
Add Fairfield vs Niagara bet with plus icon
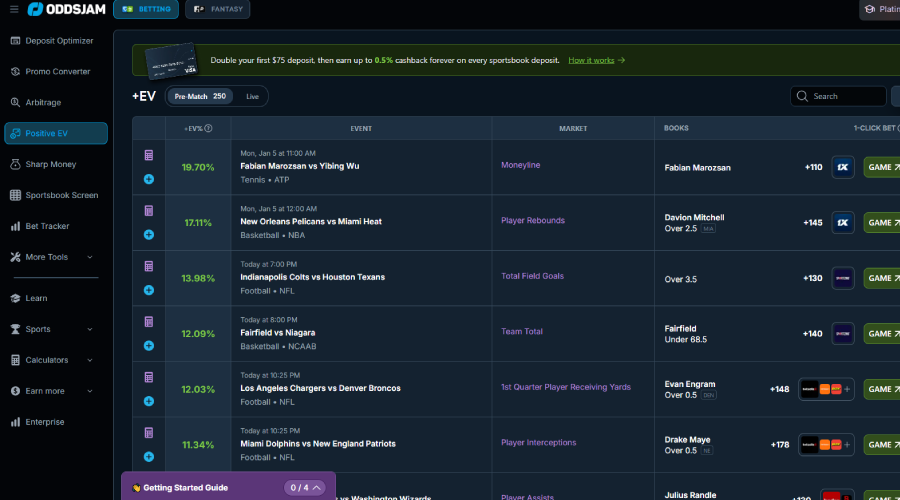pos(149,346)
